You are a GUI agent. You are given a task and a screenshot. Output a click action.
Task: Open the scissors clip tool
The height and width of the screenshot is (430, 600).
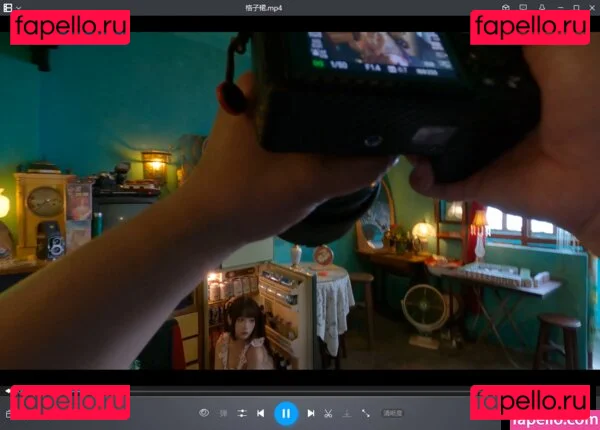pyautogui.click(x=328, y=412)
